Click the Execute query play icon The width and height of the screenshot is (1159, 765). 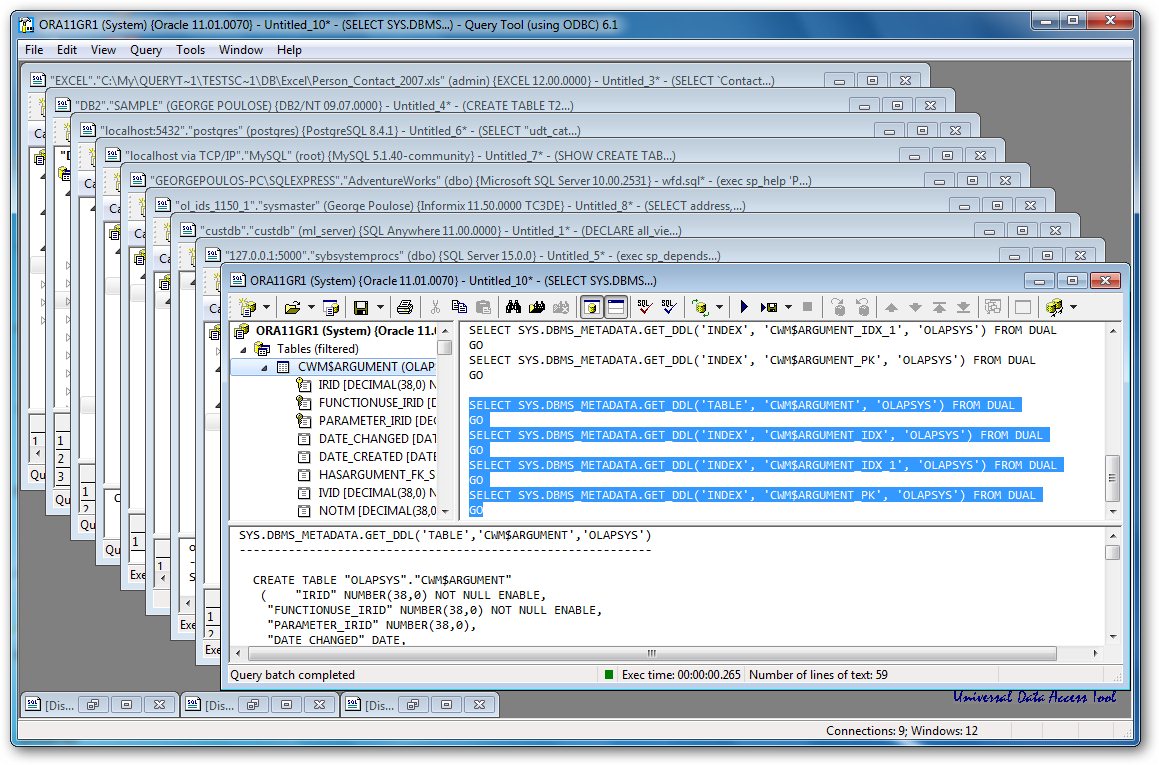point(744,307)
